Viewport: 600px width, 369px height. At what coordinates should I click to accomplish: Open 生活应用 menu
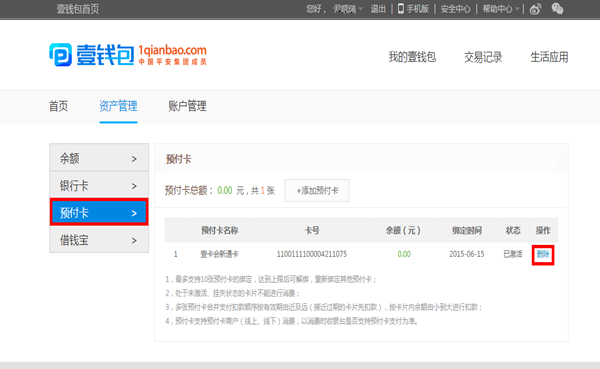coord(549,57)
